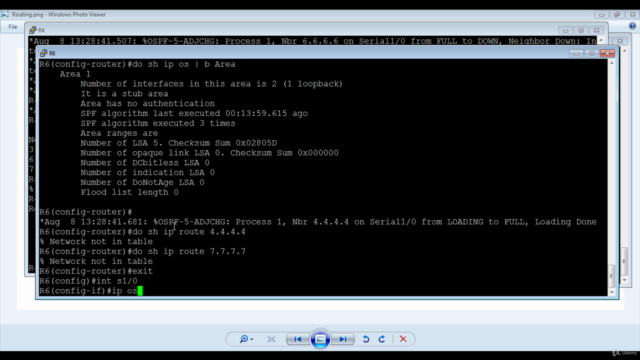Click the 'R6(config)#int s1/0' line

click(88, 281)
